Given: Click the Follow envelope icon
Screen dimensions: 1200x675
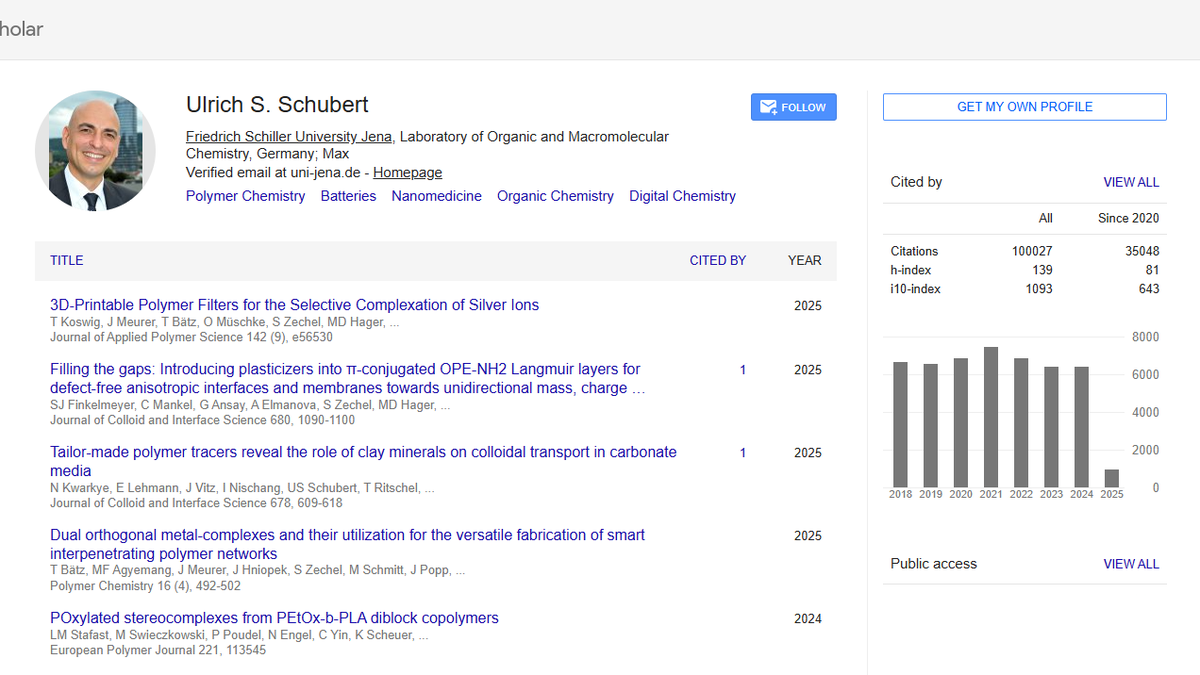Looking at the screenshot, I should tap(768, 106).
